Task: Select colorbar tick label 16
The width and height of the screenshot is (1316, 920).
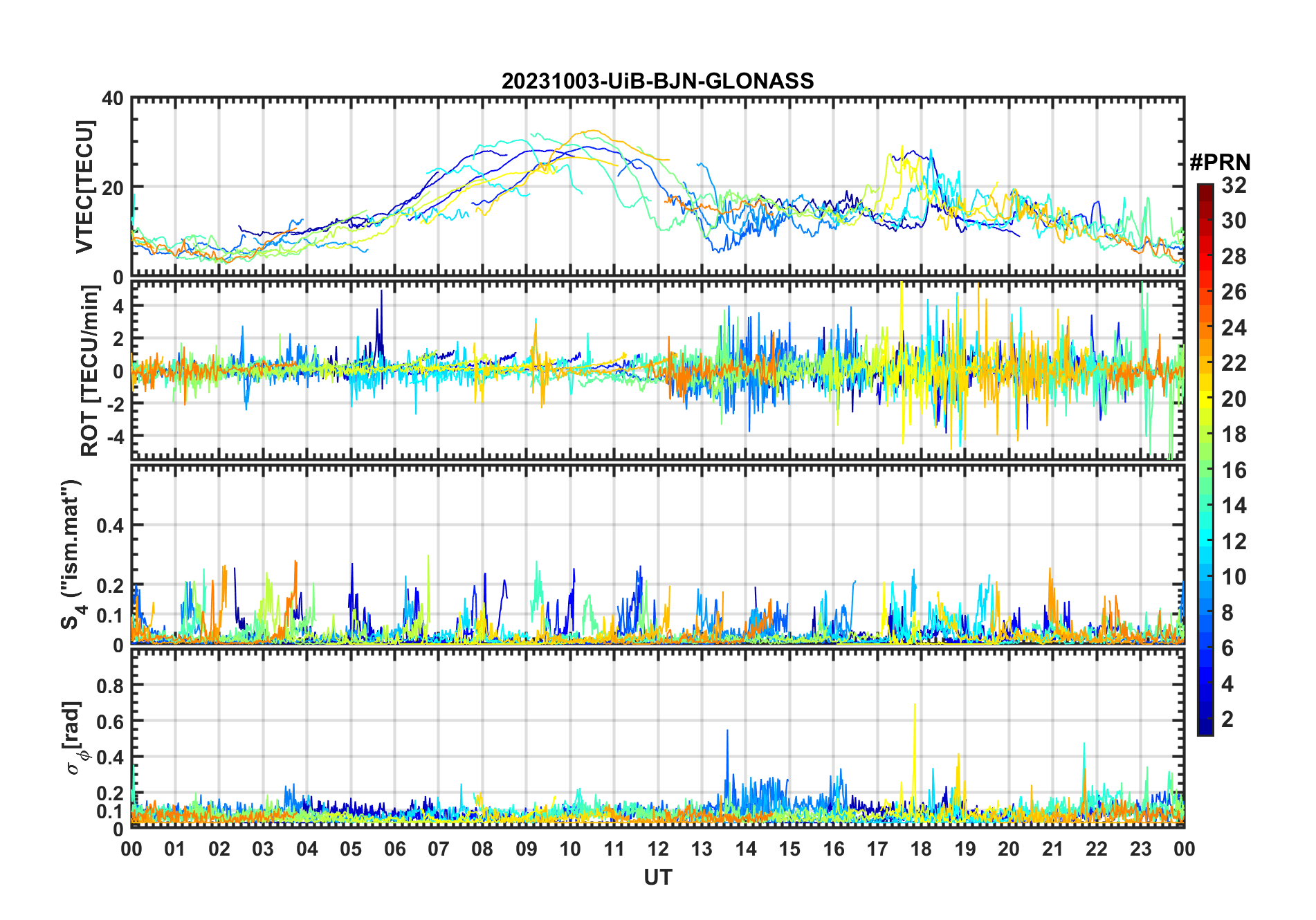Action: click(1234, 470)
